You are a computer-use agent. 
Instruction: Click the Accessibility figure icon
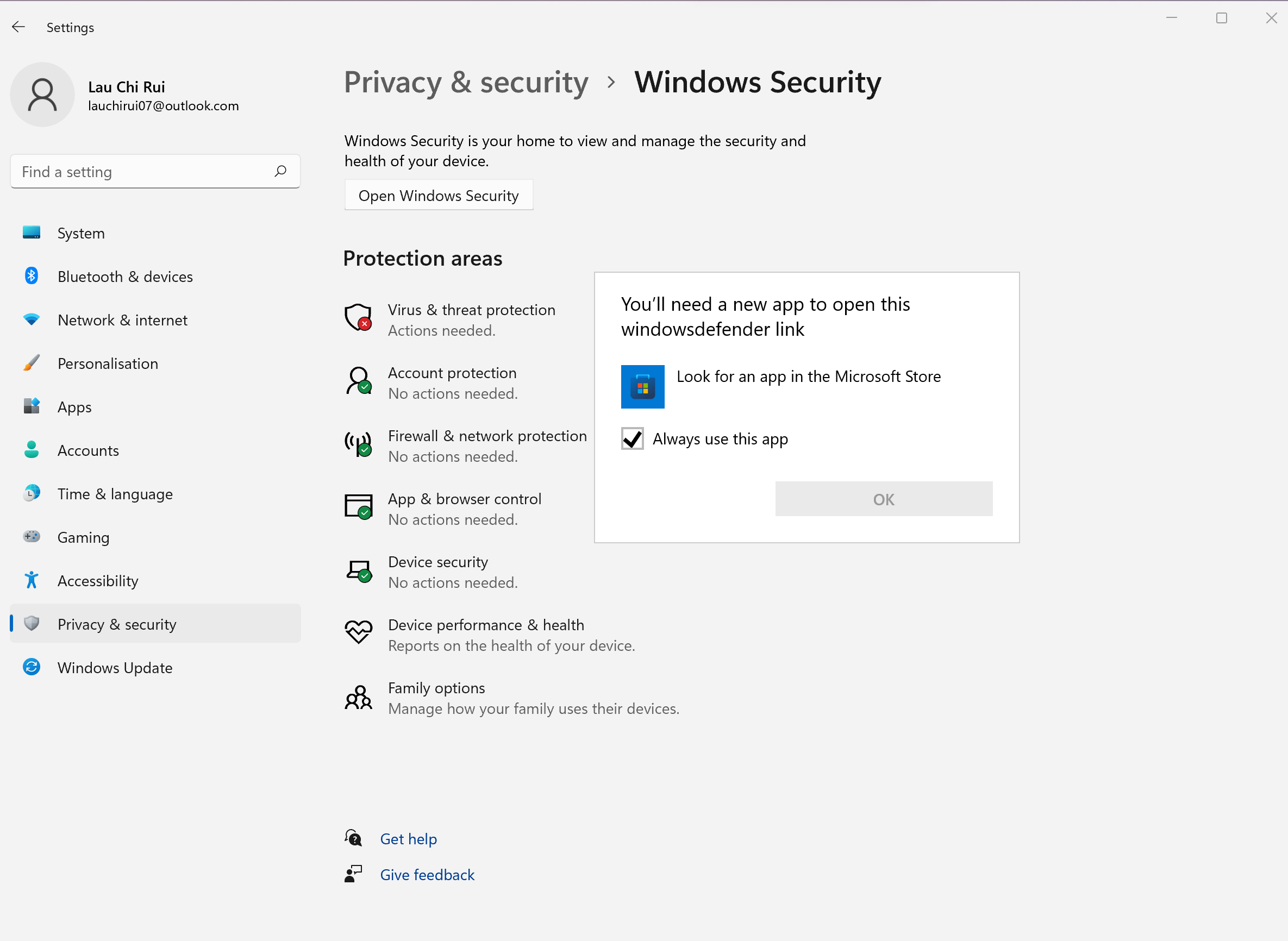[32, 580]
